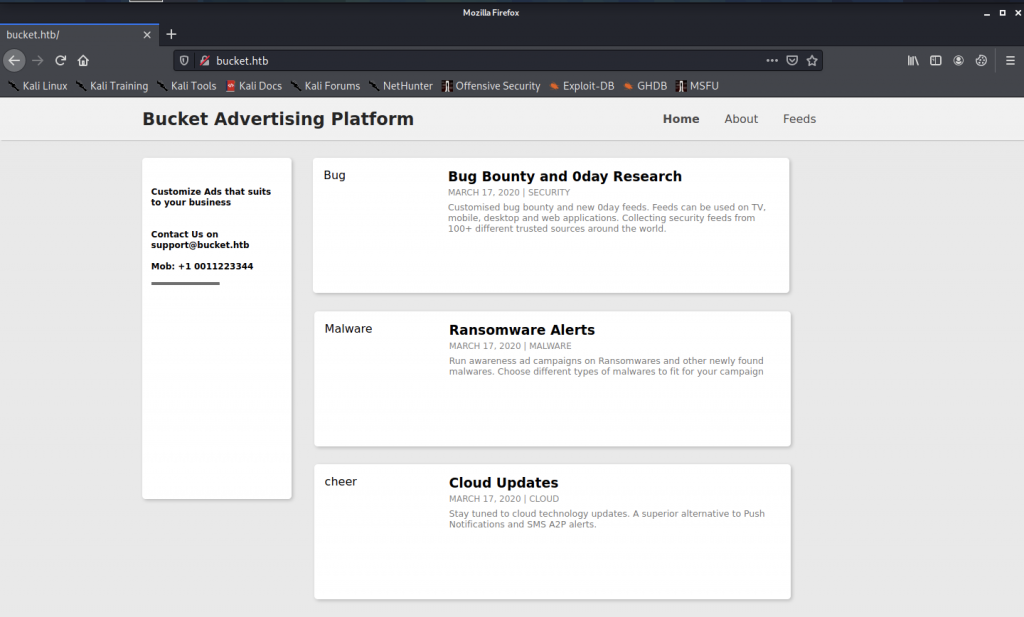Open a new tab with plus button
This screenshot has width=1024, height=617.
(x=171, y=34)
